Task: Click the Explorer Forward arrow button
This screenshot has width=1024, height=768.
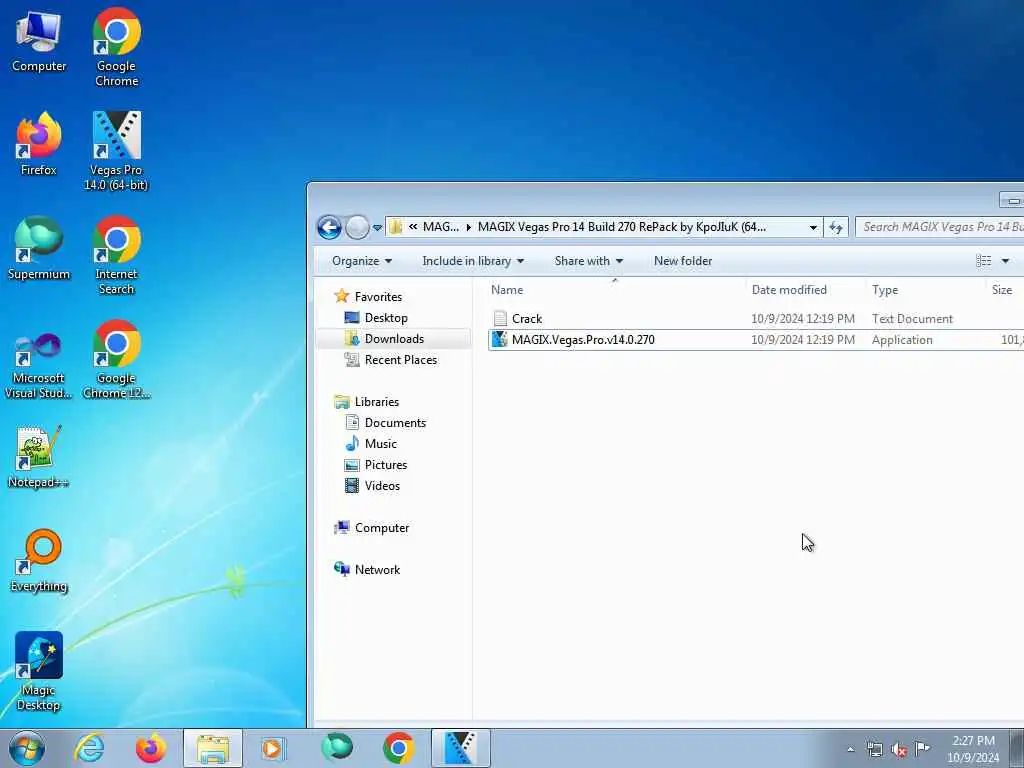Action: pyautogui.click(x=357, y=227)
